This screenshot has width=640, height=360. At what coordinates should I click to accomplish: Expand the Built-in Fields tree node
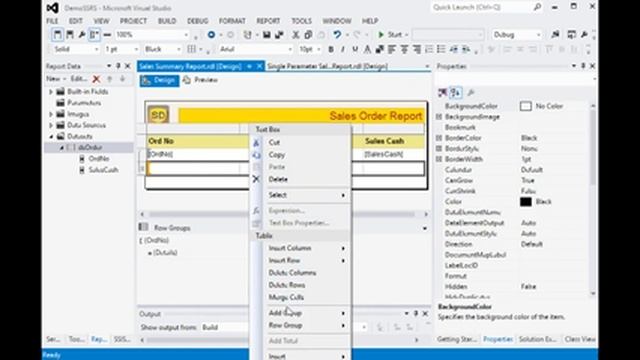51,92
